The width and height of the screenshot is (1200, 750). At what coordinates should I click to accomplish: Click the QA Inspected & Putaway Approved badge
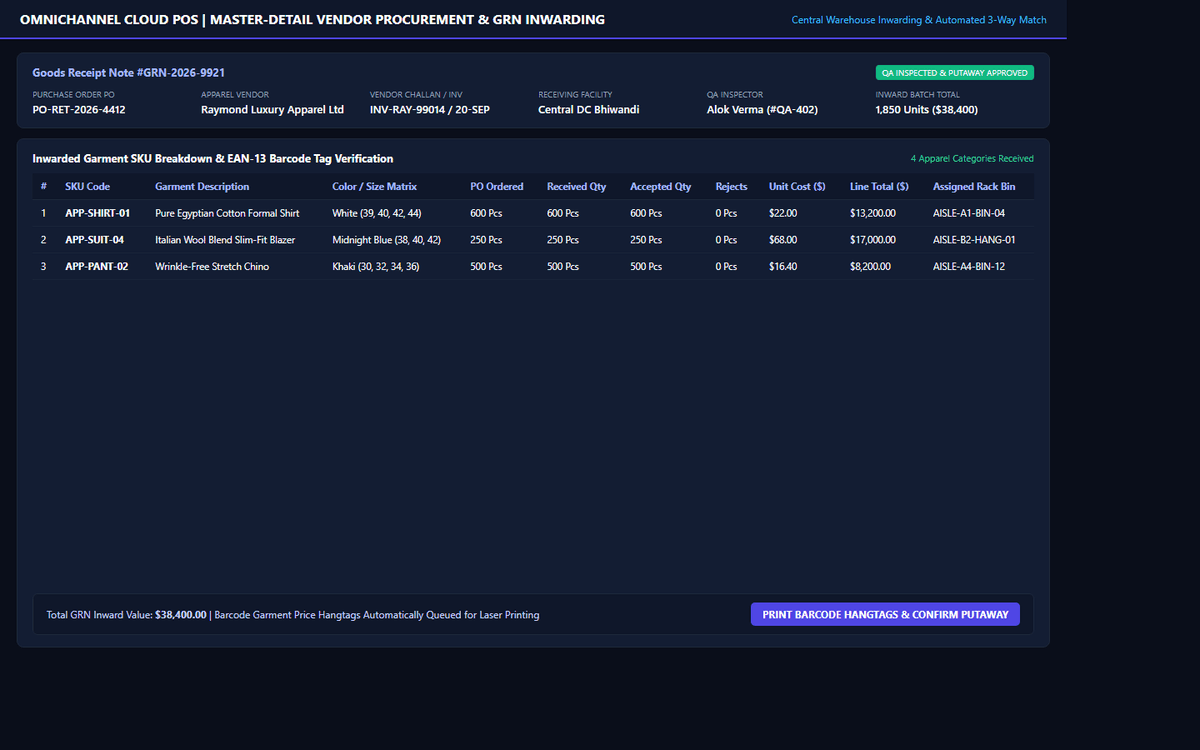click(x=954, y=73)
